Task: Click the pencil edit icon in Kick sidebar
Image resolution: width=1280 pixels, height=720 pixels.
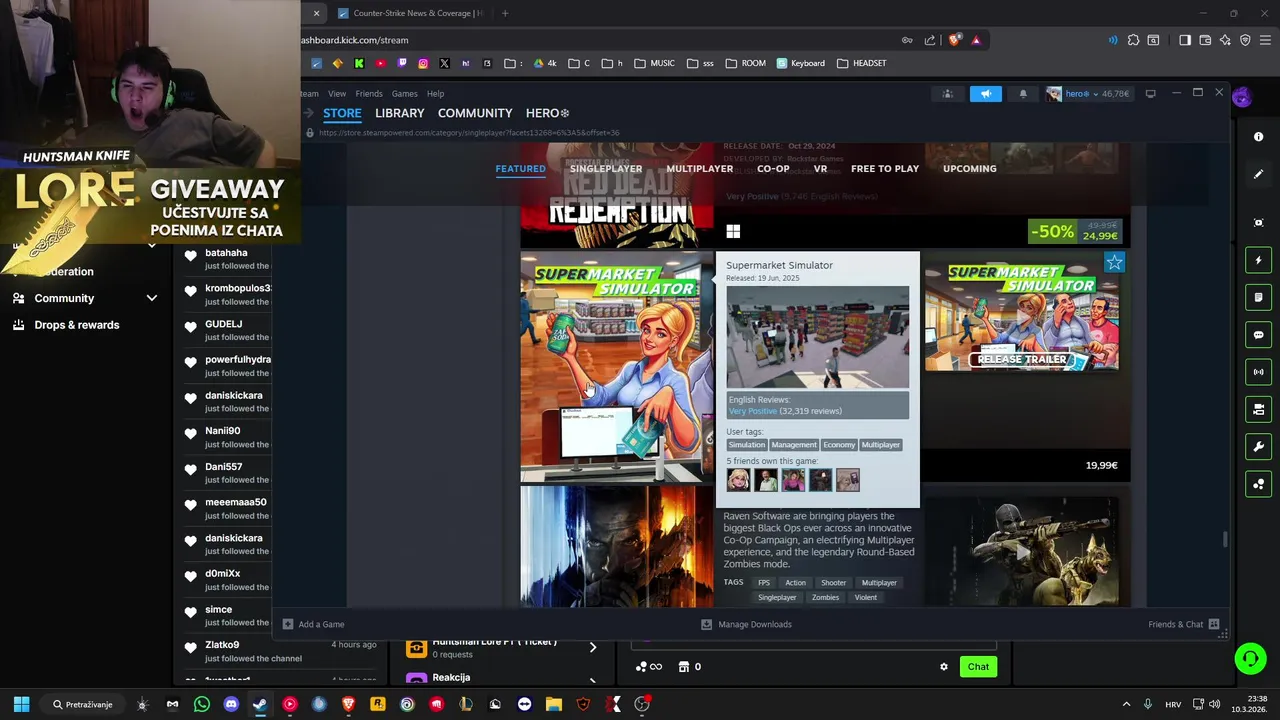Action: pyautogui.click(x=1259, y=174)
